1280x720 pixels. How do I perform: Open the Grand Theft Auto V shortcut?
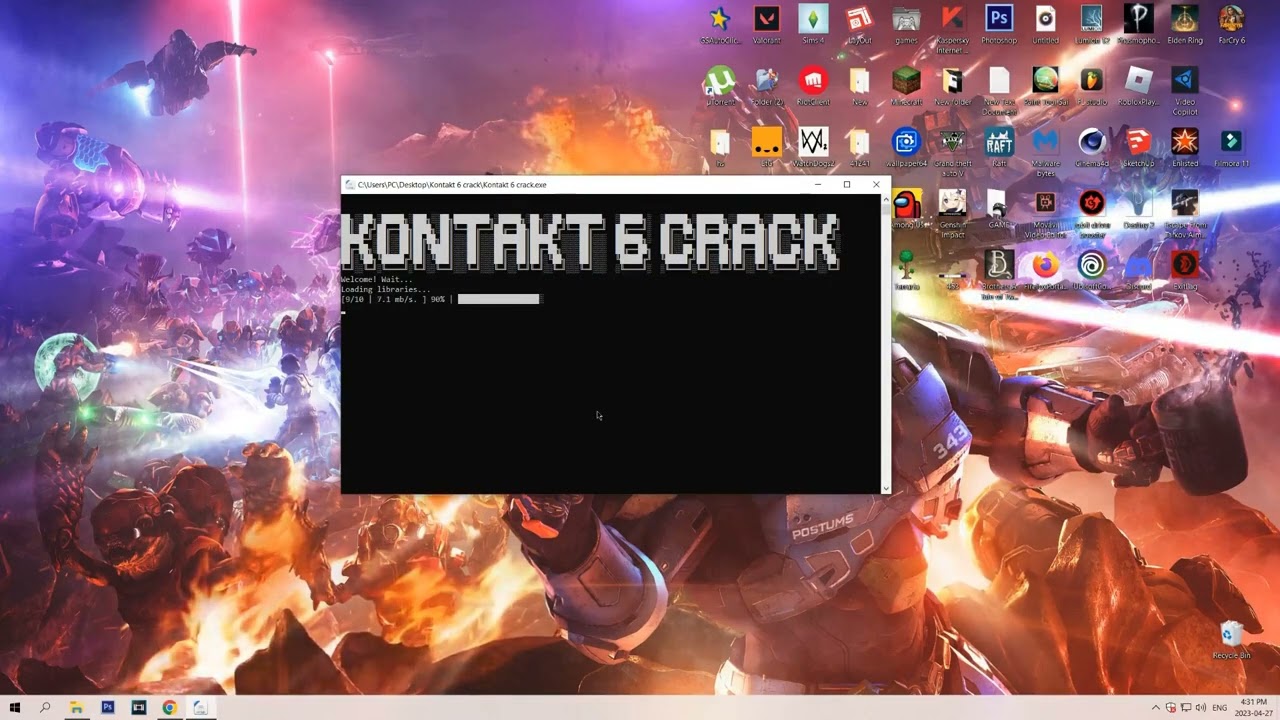952,151
